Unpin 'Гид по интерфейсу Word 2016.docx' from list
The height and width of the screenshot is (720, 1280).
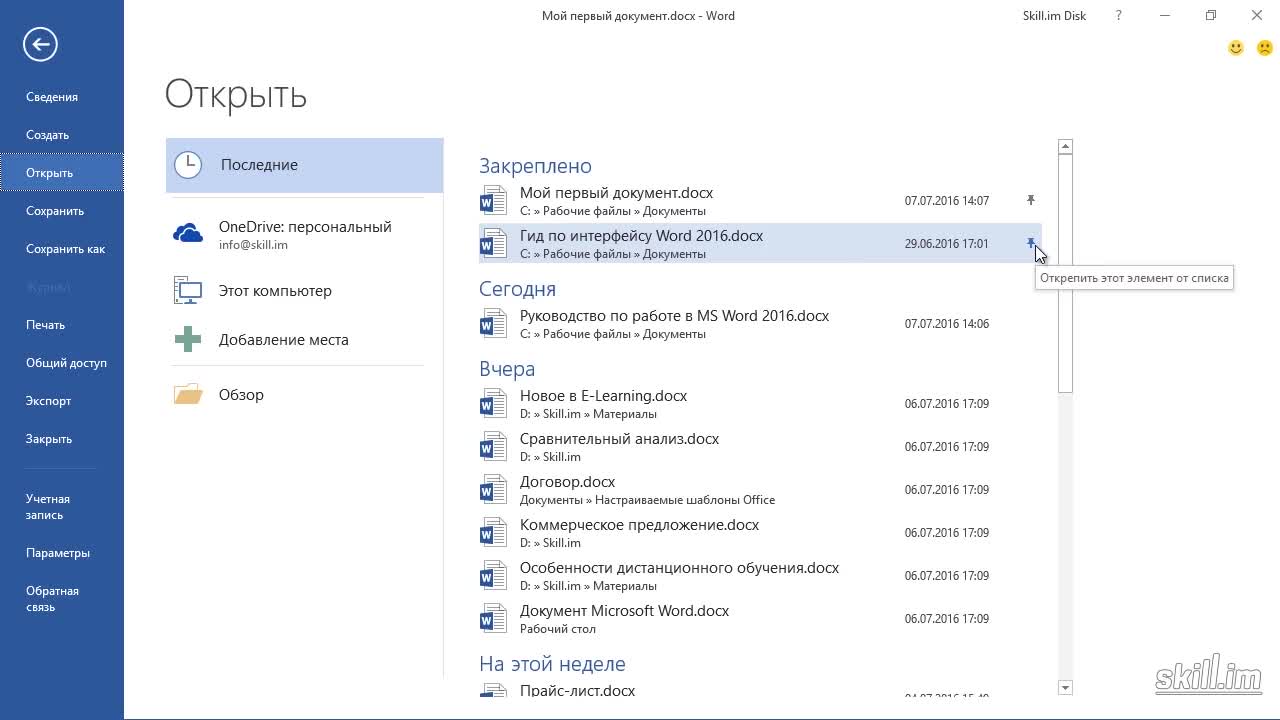click(x=1031, y=243)
